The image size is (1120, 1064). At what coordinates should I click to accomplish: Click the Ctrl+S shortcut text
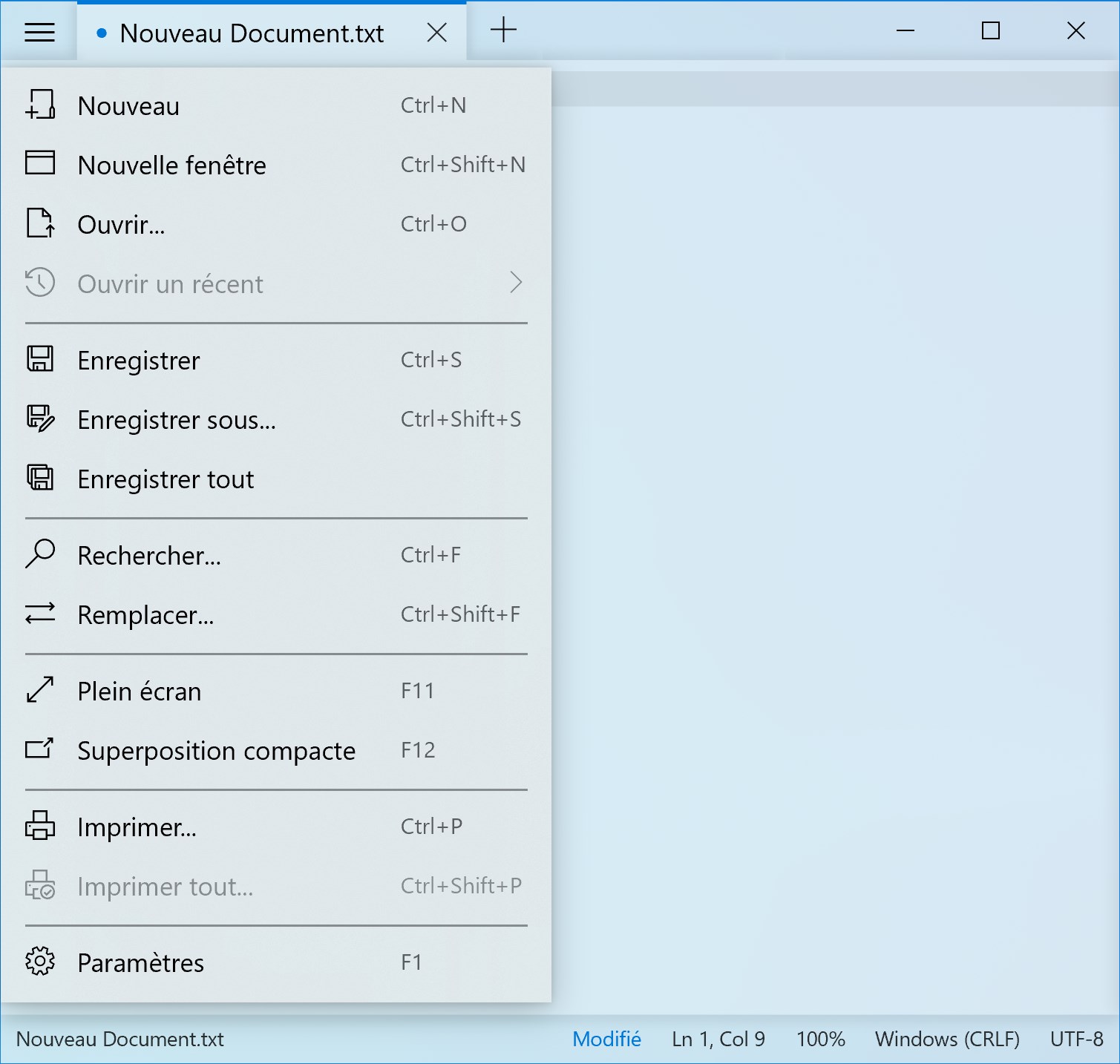(431, 360)
